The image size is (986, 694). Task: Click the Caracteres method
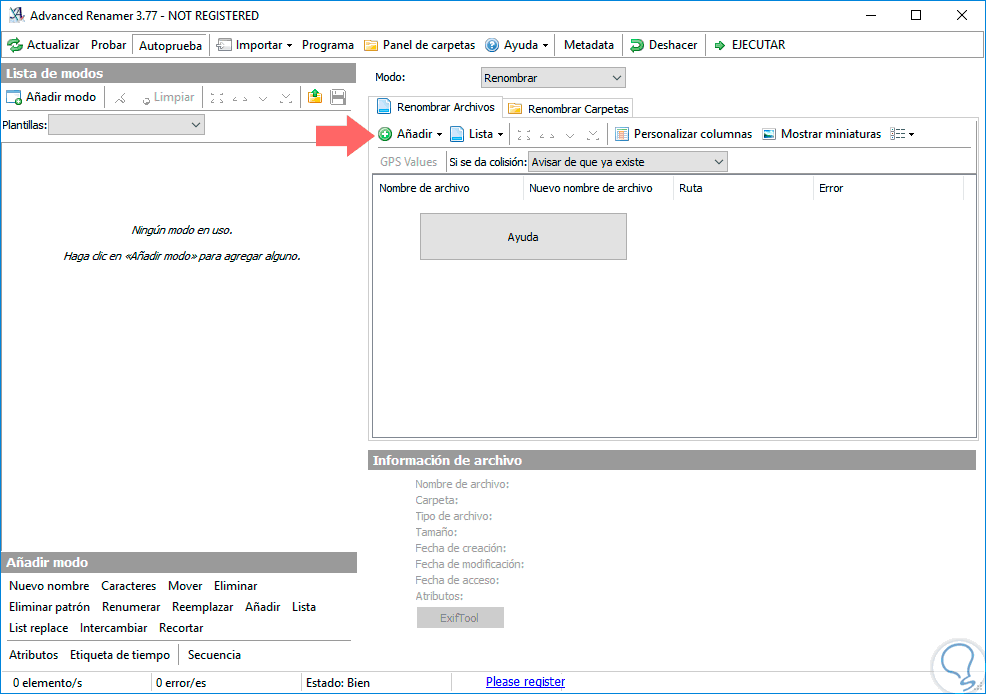tap(128, 586)
